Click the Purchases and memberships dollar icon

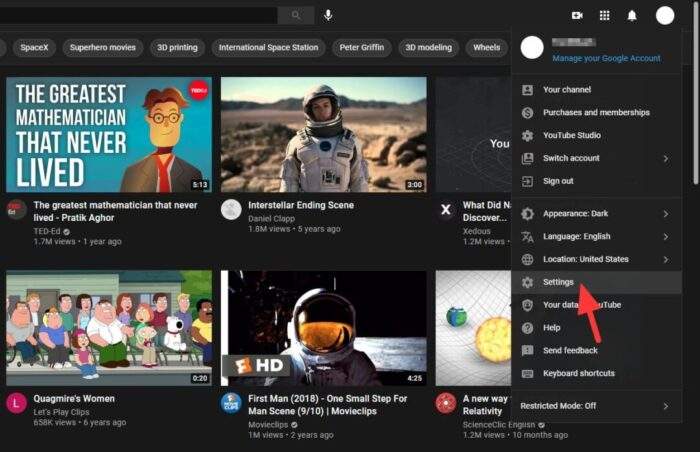click(x=527, y=113)
